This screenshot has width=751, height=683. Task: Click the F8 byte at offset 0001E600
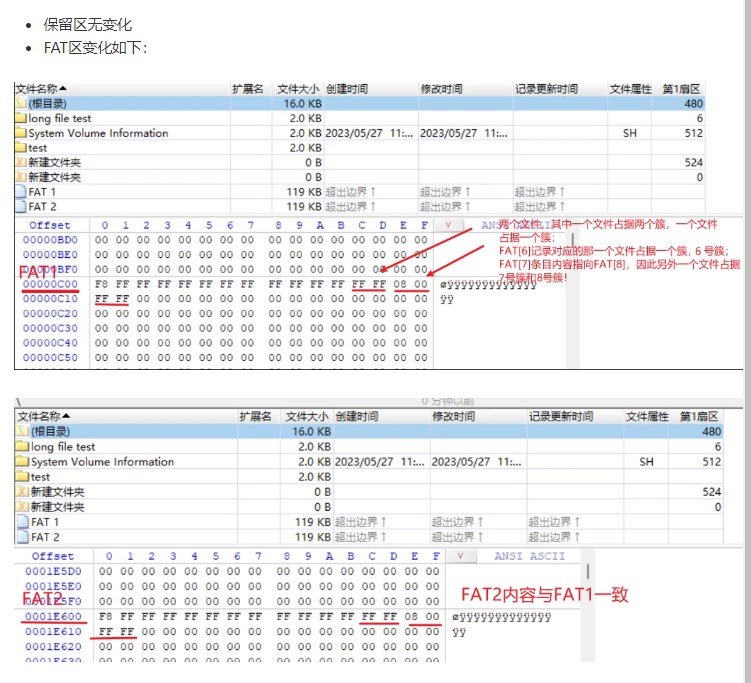[x=105, y=616]
